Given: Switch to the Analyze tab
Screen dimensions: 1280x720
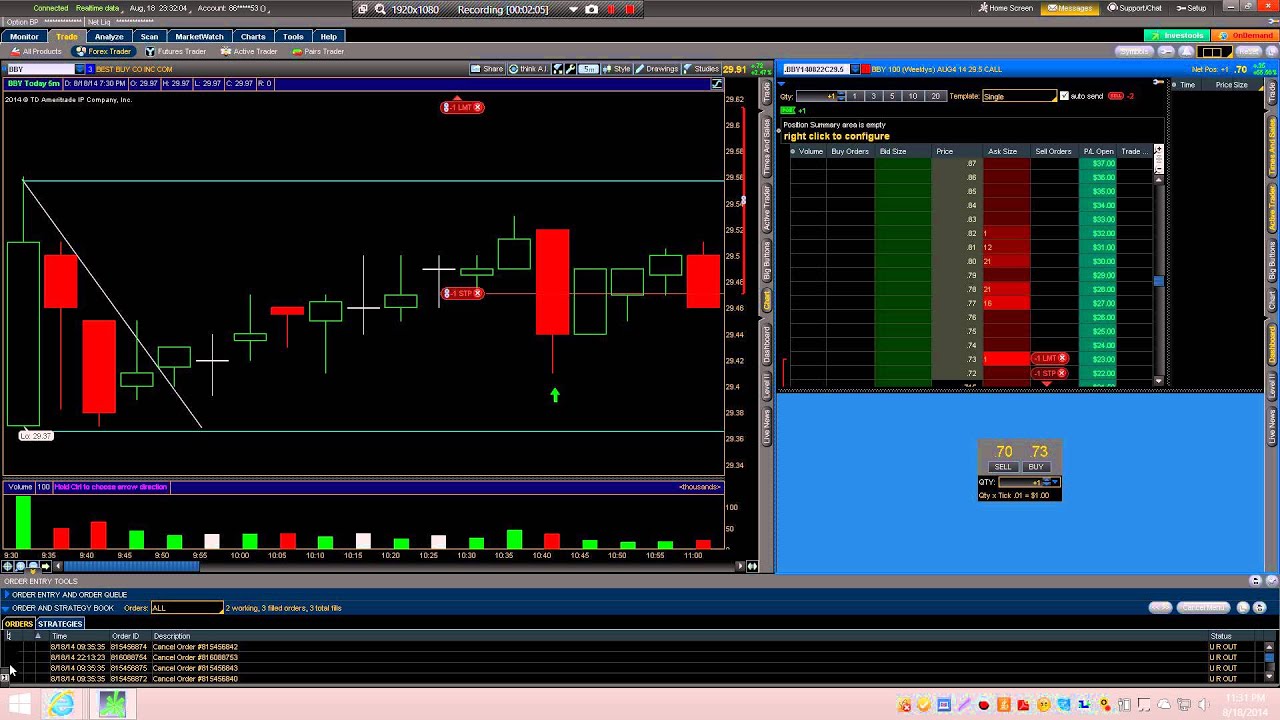Looking at the screenshot, I should (109, 36).
